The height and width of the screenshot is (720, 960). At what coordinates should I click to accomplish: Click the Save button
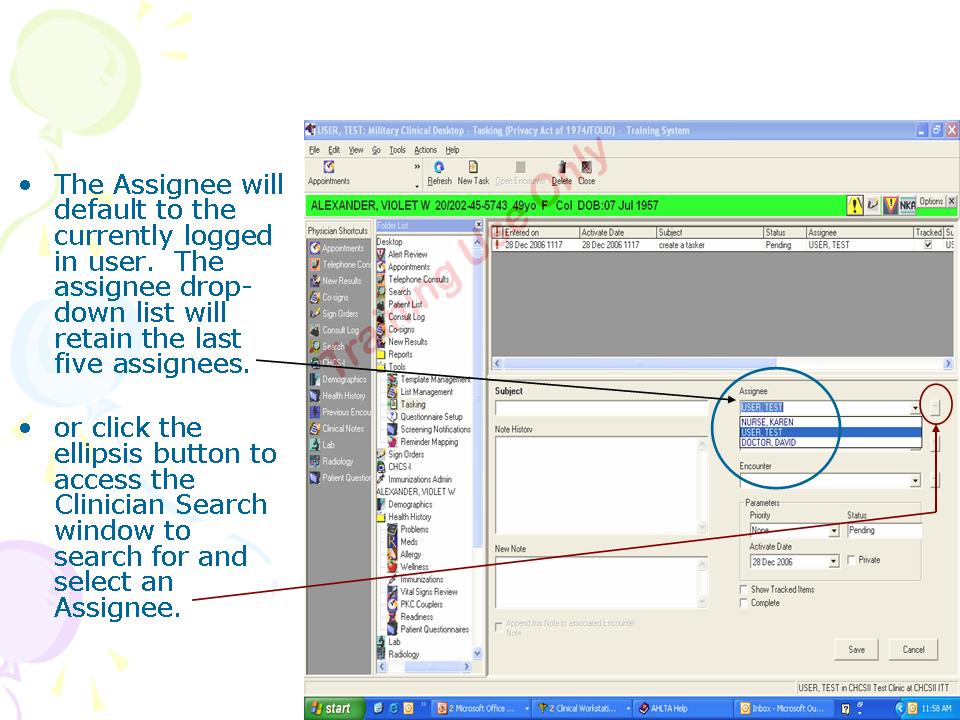[856, 650]
